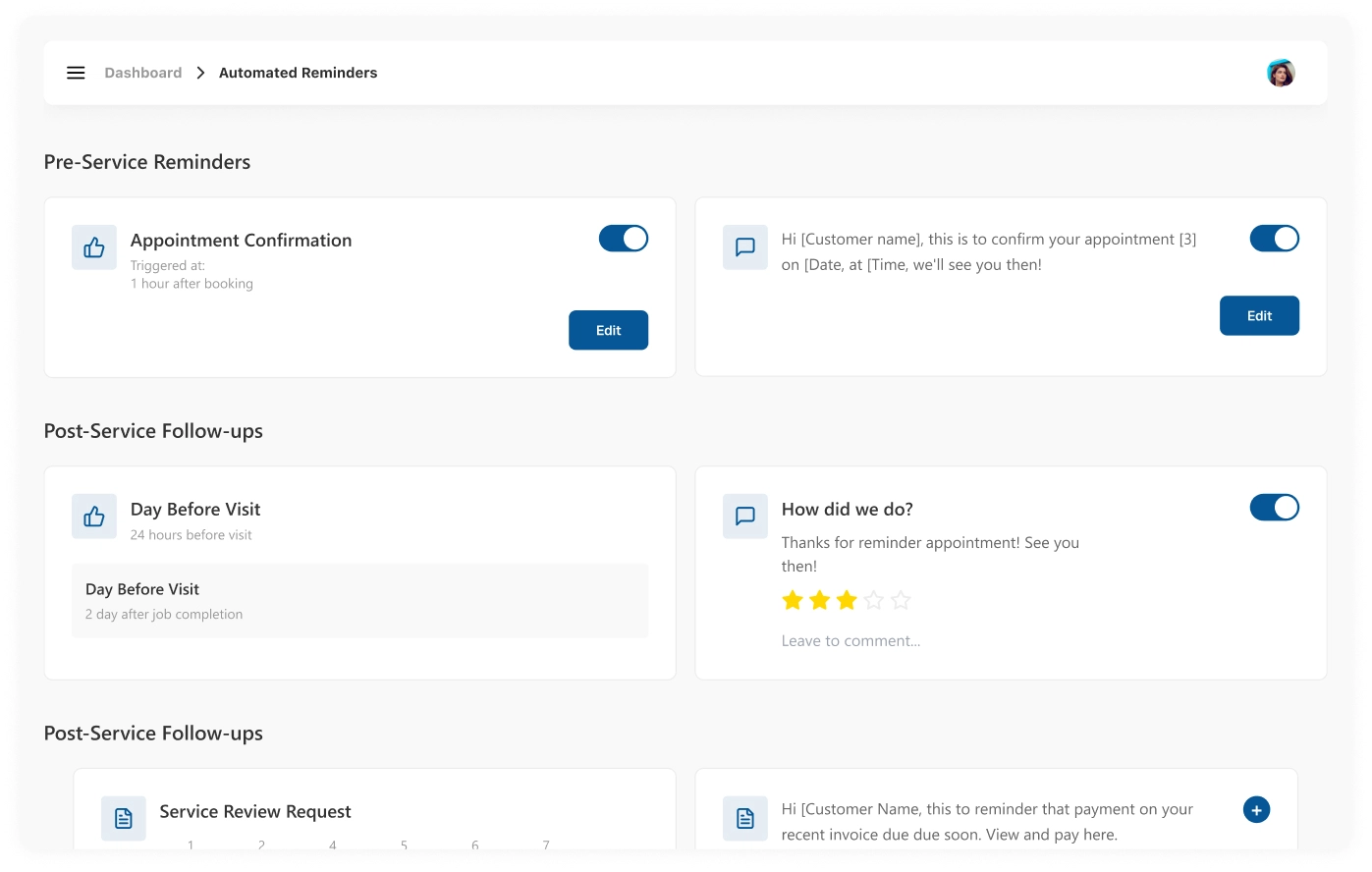Click the breadcrumb chevron after Dashboard
The width and height of the screenshot is (1372, 872).
tap(200, 73)
